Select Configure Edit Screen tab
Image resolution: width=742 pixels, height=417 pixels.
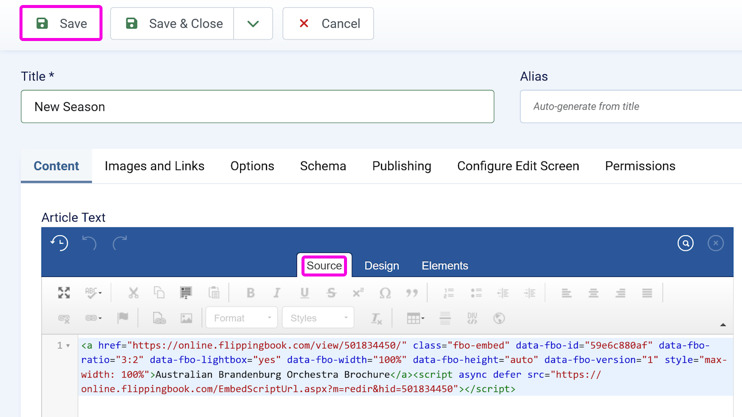point(518,166)
